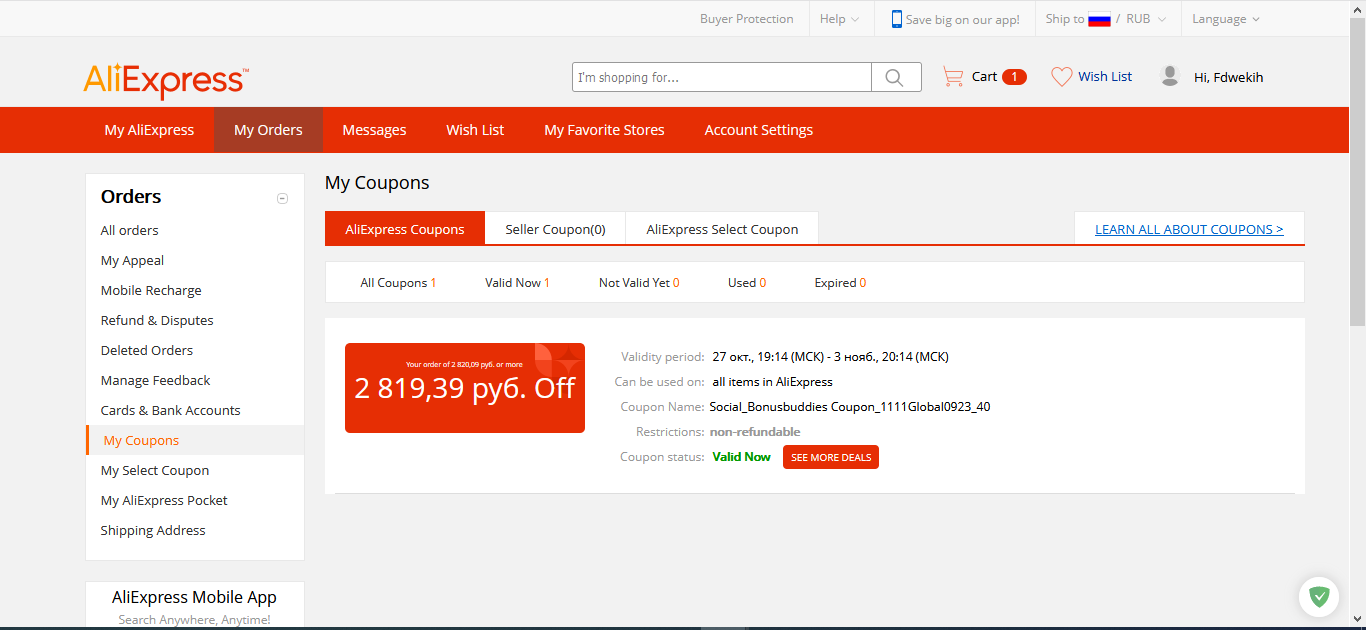This screenshot has width=1366, height=630.
Task: Open My Select Coupon in sidebar
Action: coord(155,470)
